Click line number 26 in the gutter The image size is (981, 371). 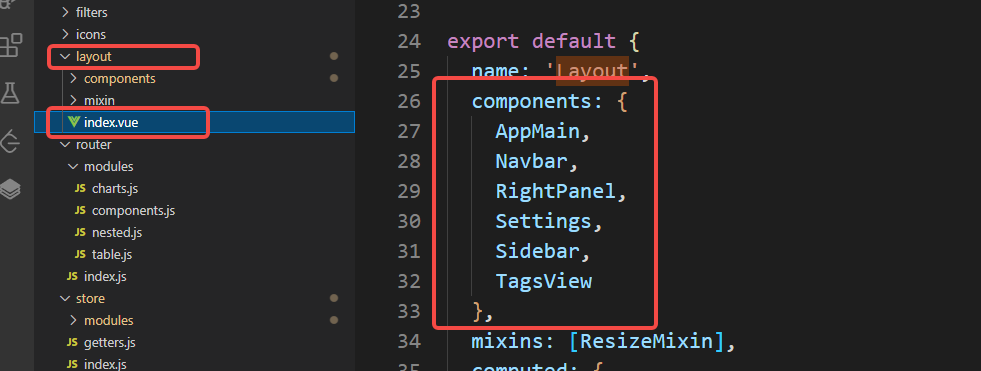(x=409, y=101)
